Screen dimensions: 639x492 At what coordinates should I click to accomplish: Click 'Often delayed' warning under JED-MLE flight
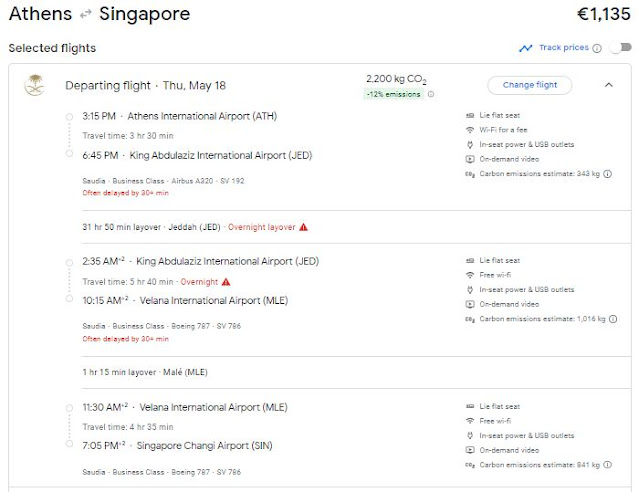click(x=126, y=339)
